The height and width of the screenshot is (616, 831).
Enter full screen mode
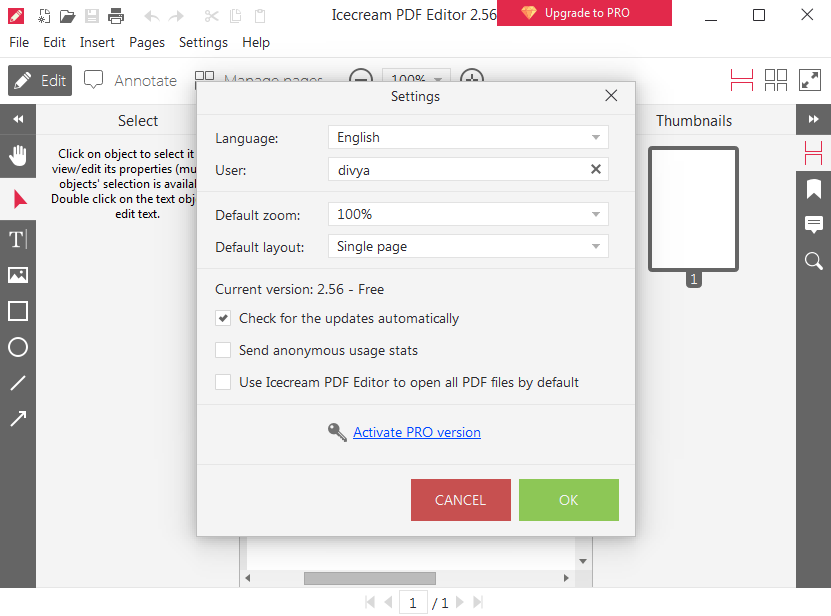pyautogui.click(x=810, y=81)
